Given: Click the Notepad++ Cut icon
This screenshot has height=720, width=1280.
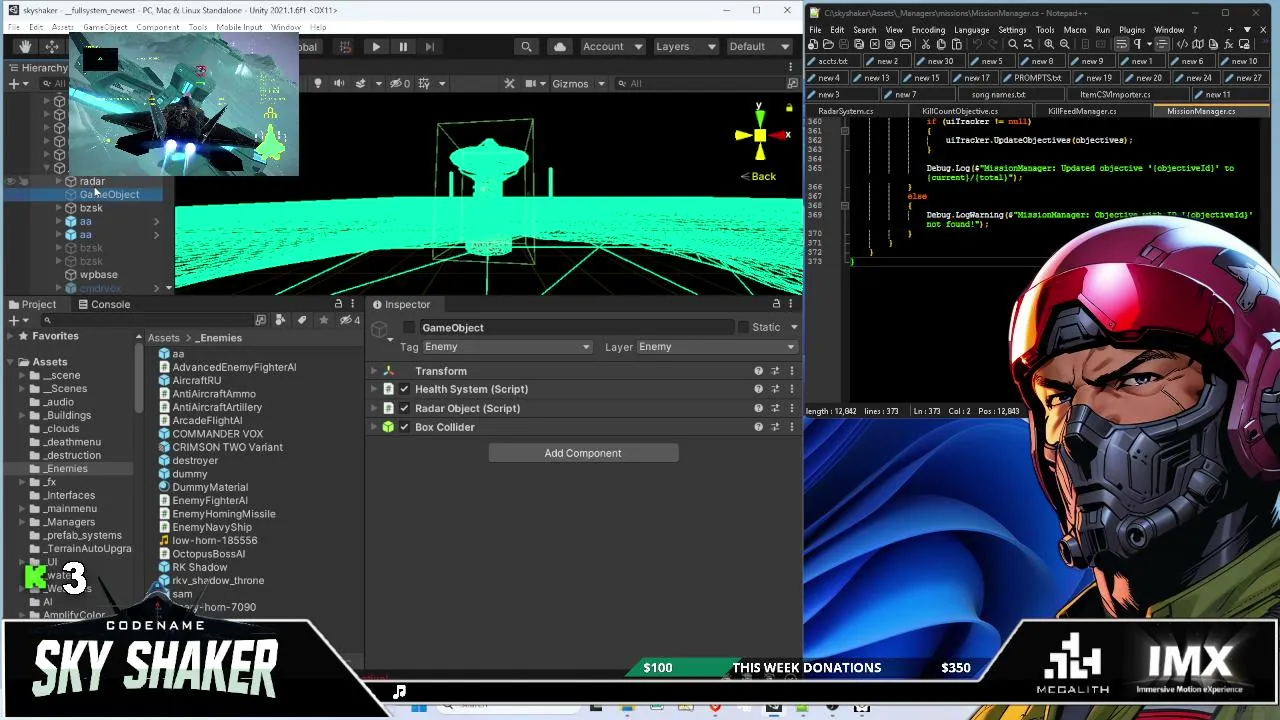Looking at the screenshot, I should (x=925, y=45).
